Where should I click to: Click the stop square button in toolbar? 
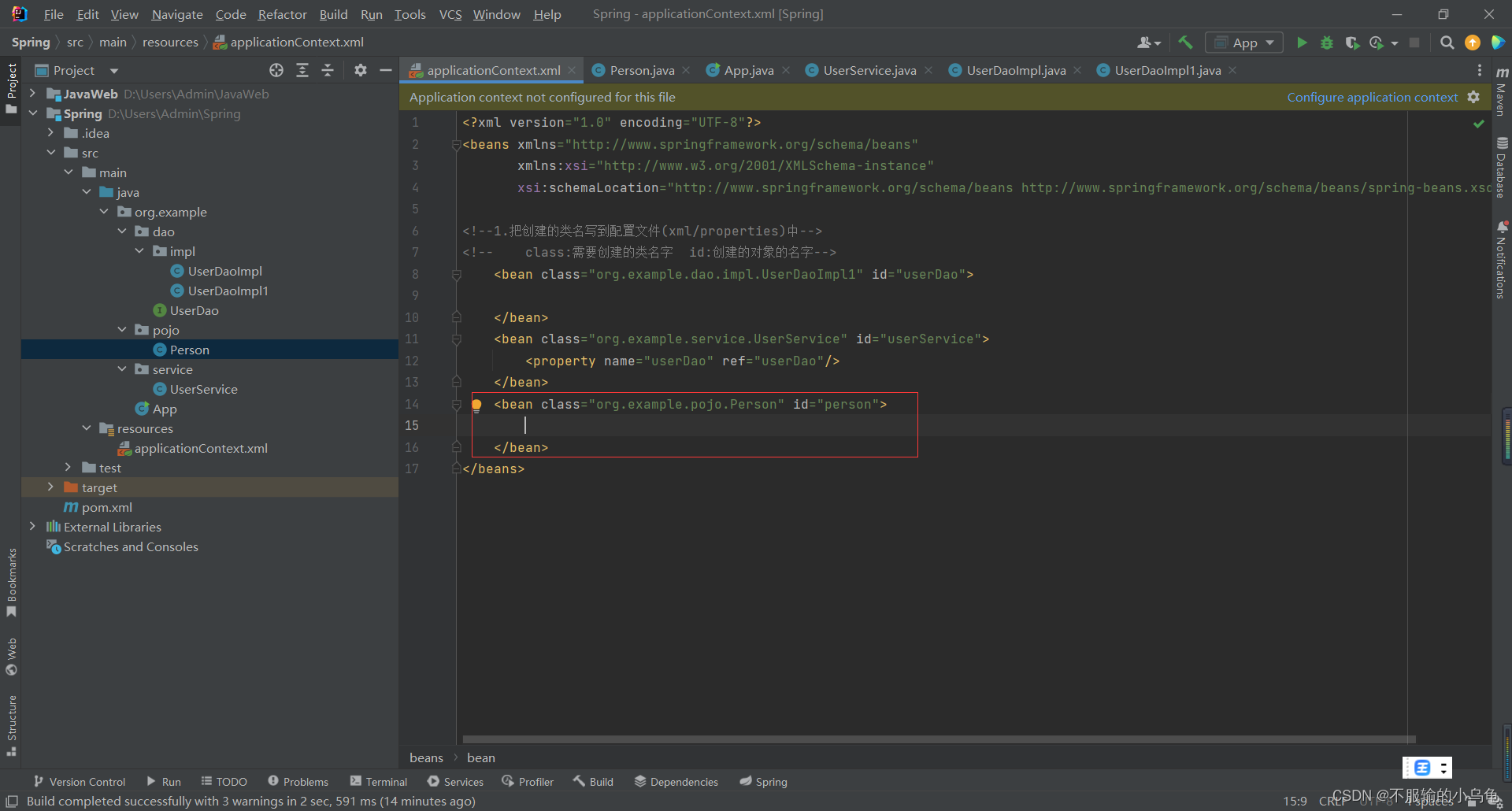(x=1414, y=43)
